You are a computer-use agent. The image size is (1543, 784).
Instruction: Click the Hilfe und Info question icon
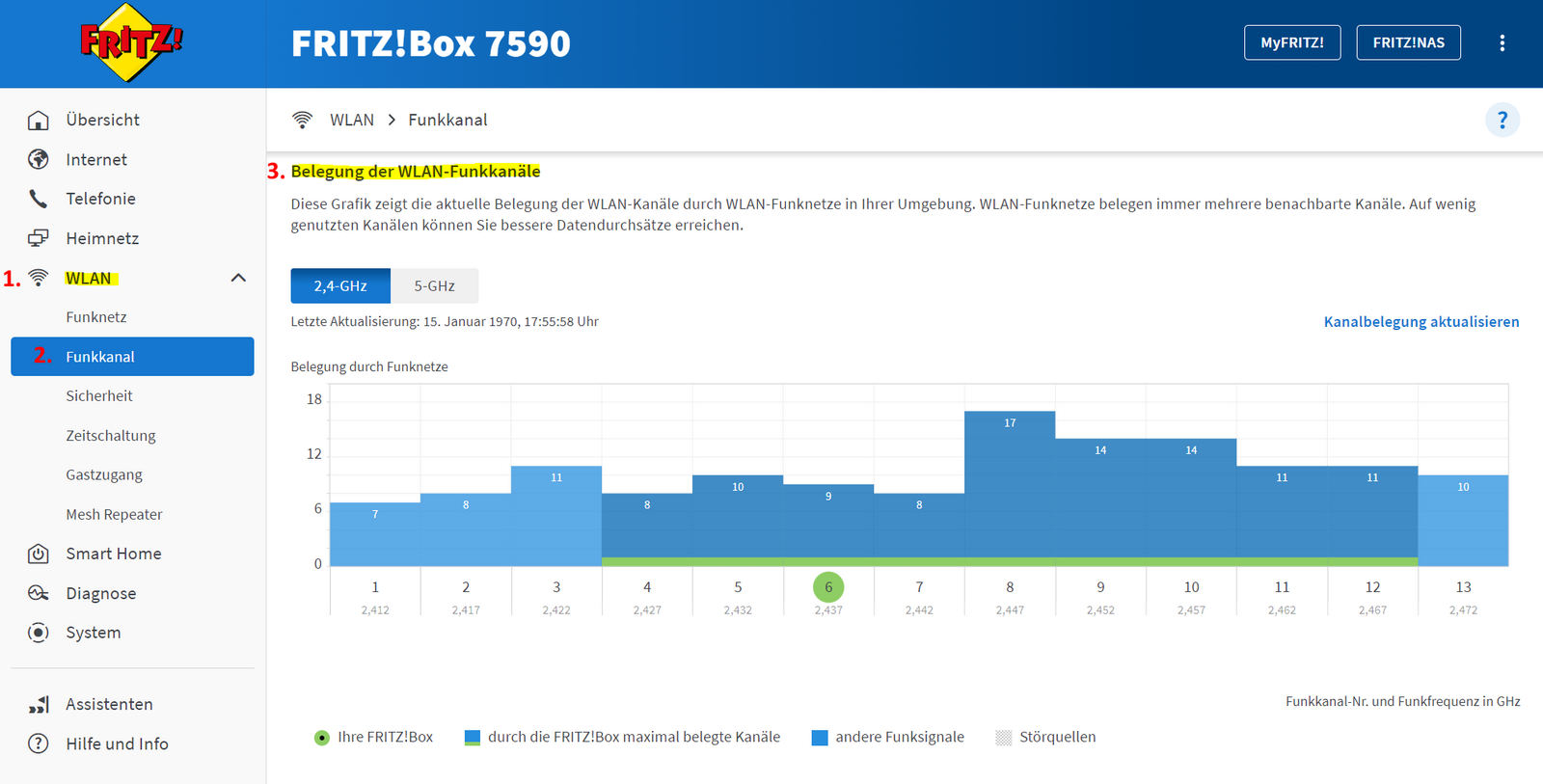(x=39, y=743)
